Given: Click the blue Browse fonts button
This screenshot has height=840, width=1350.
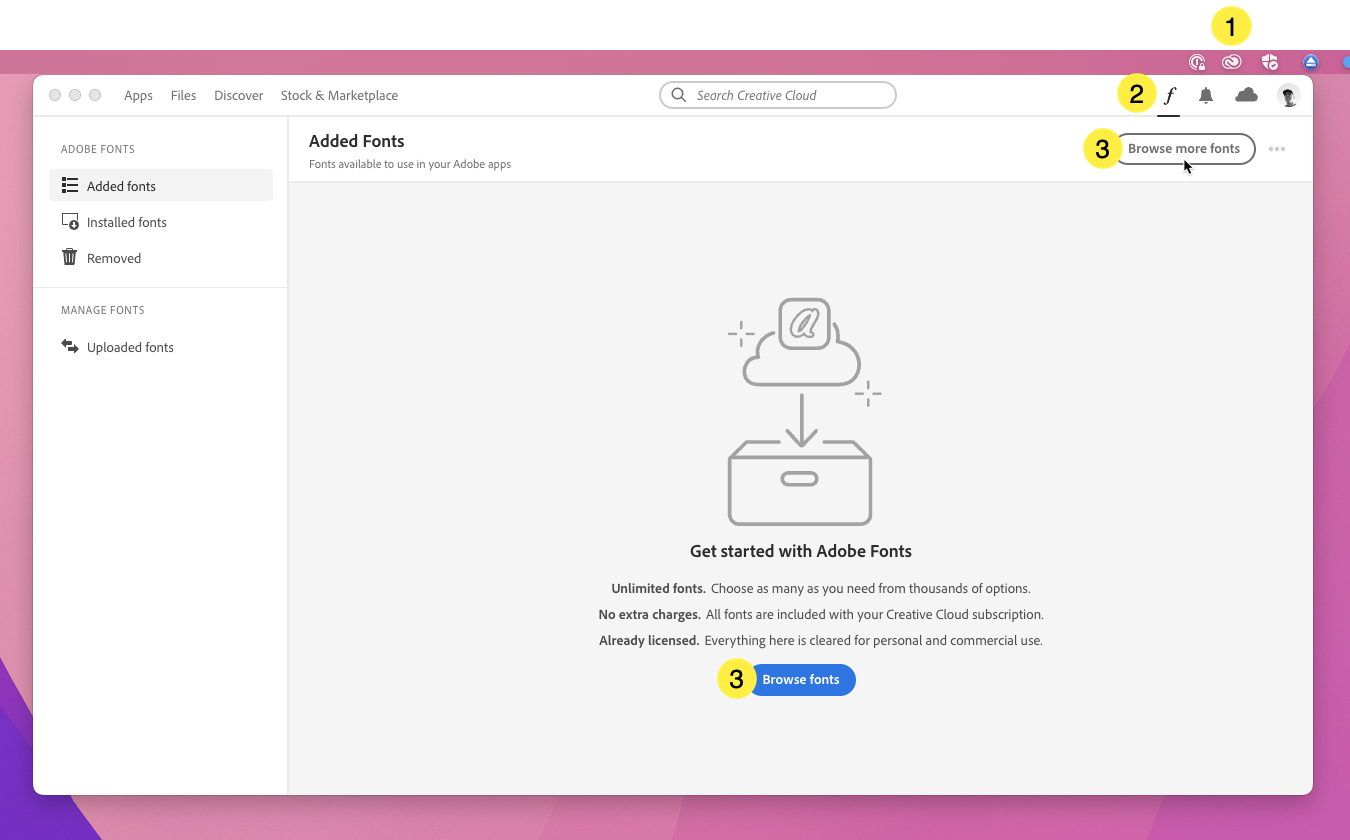Looking at the screenshot, I should (801, 680).
